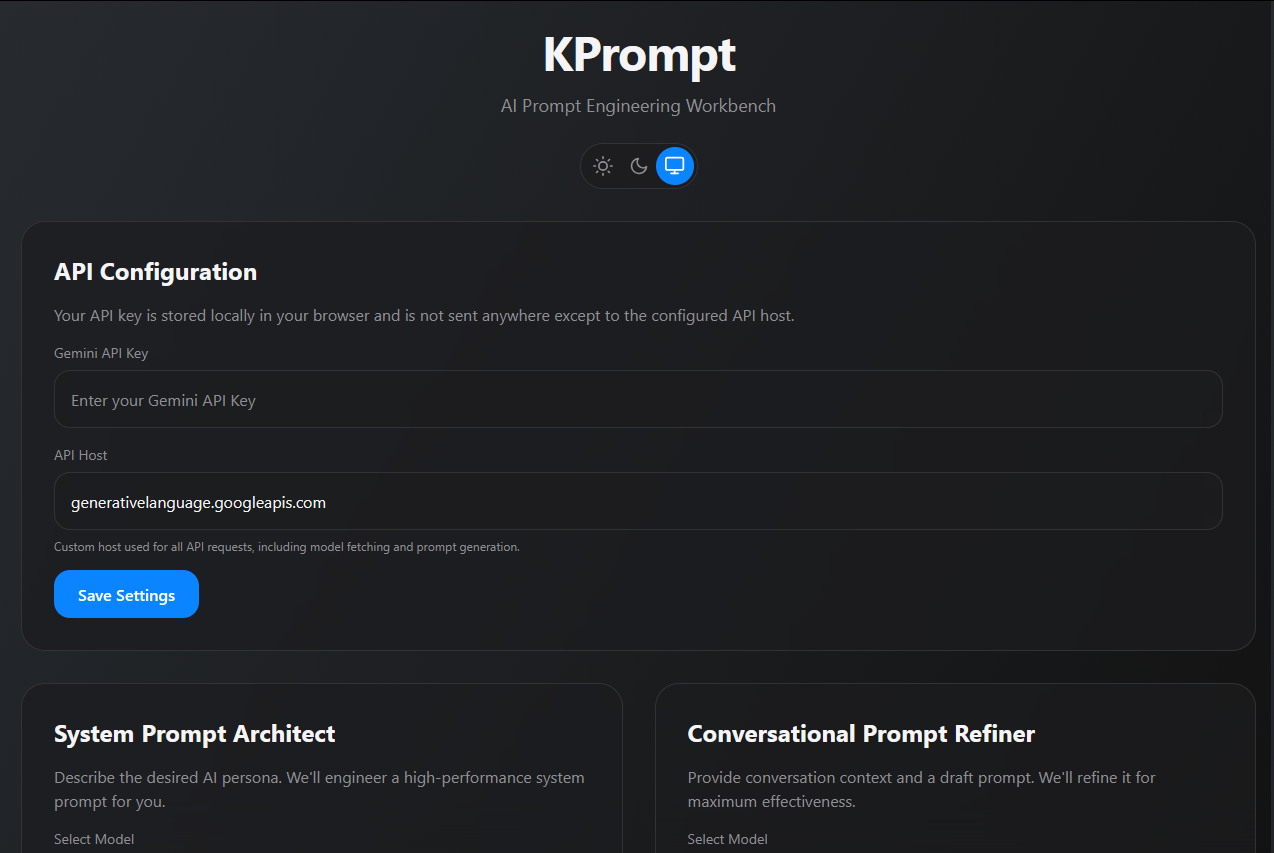
Task: Click Select Model under Conversational Prompt Refiner
Action: point(728,839)
